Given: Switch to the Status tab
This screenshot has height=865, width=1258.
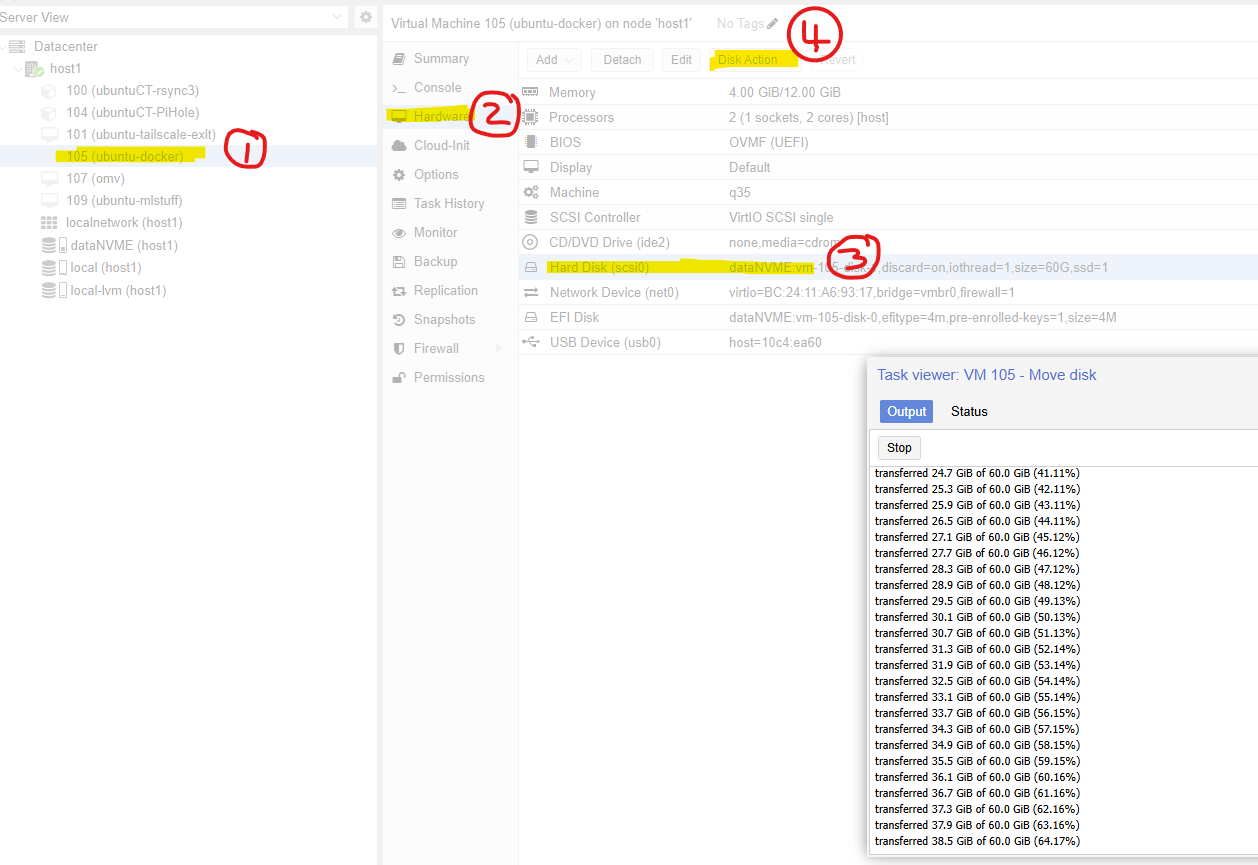Looking at the screenshot, I should 968,411.
